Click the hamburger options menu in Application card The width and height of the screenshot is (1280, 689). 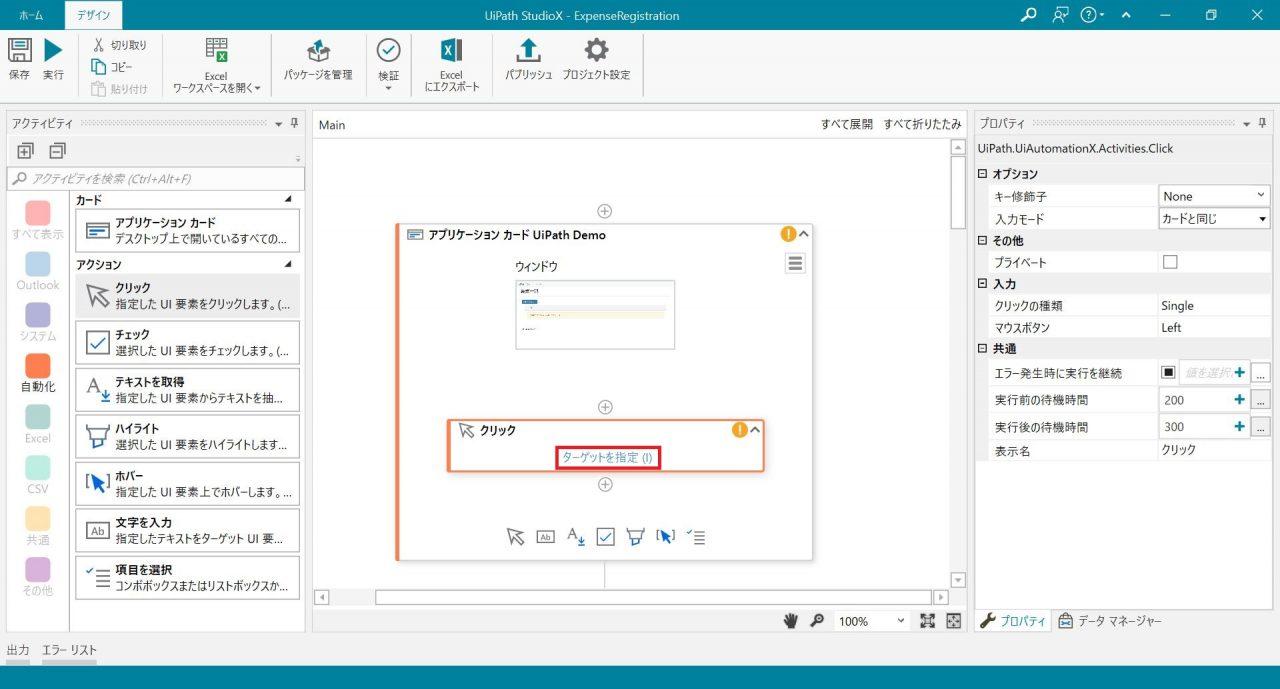[795, 263]
